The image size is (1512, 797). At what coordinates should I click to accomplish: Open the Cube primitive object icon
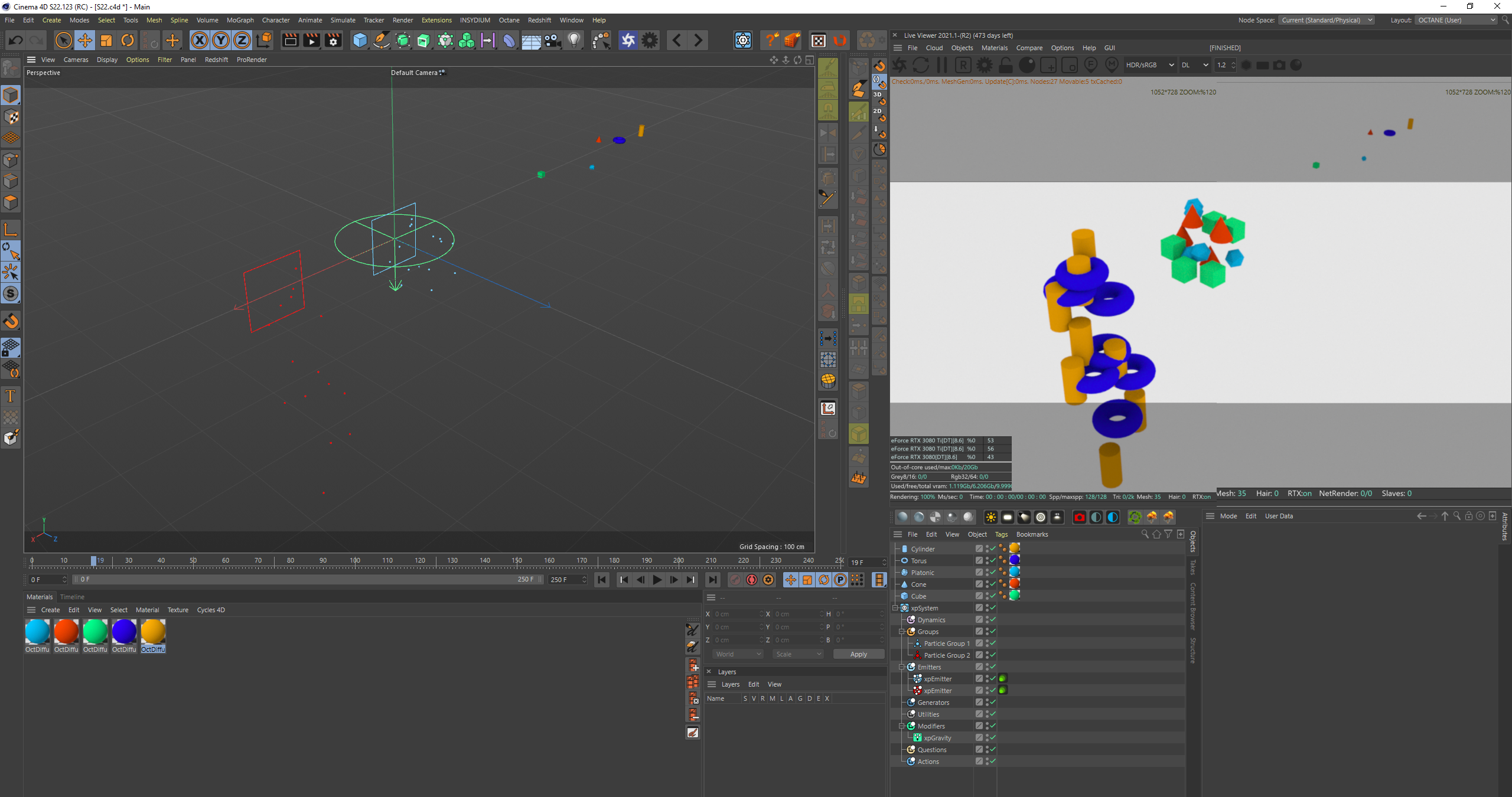click(x=360, y=40)
